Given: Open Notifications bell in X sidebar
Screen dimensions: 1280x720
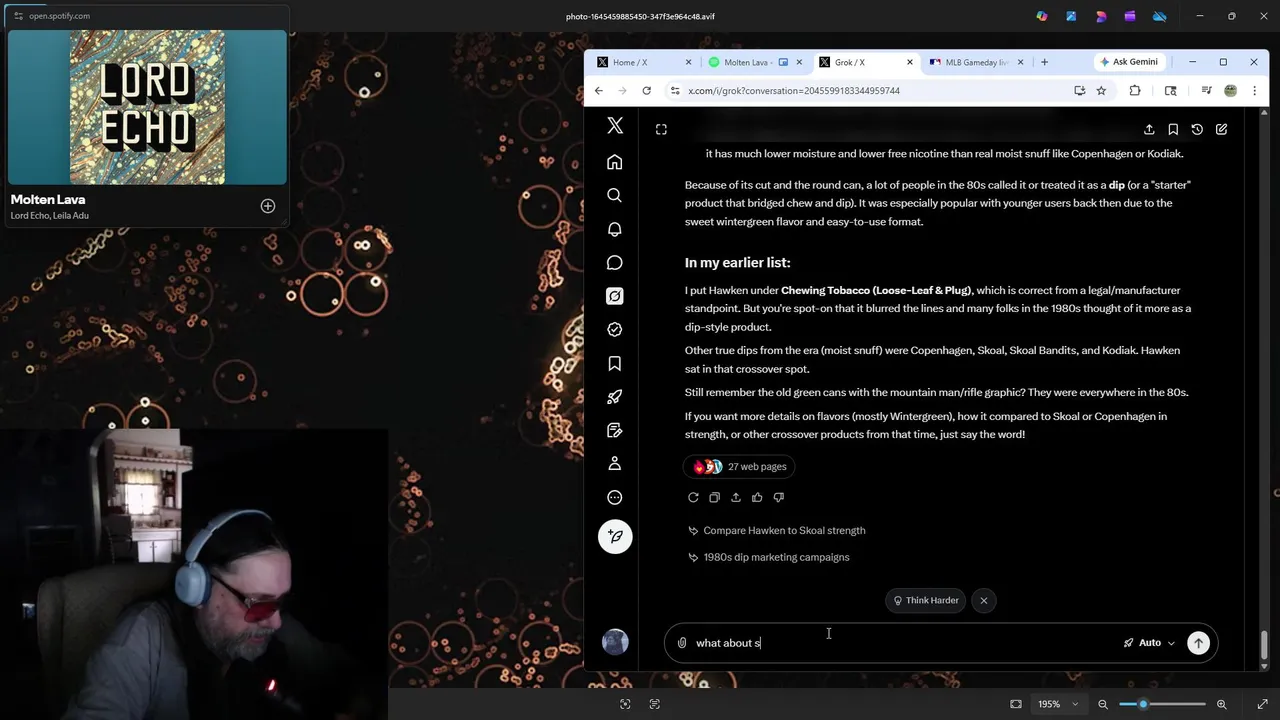Looking at the screenshot, I should (x=615, y=229).
